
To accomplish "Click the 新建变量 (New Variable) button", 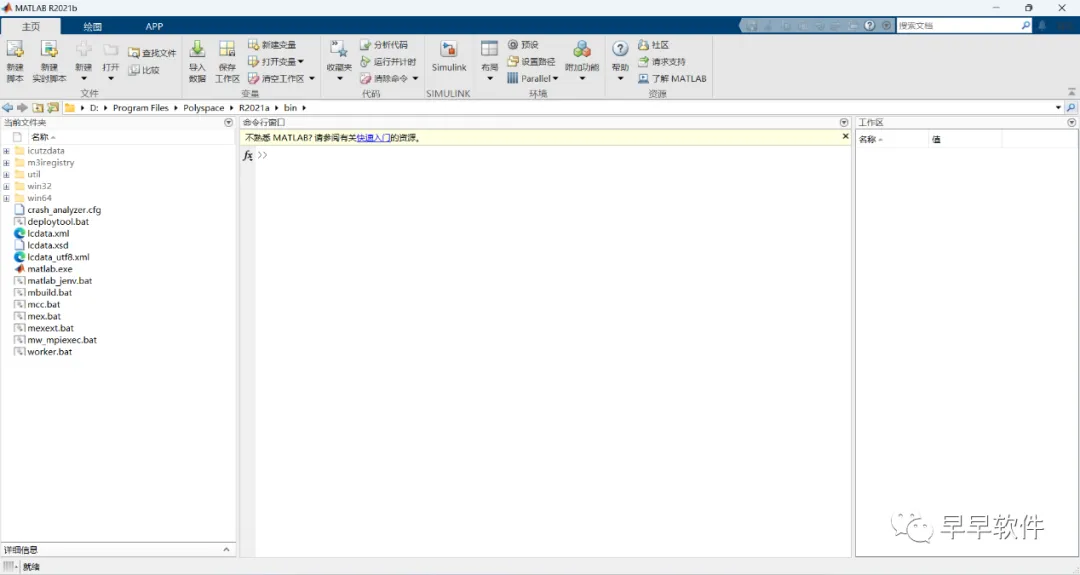I will point(272,45).
